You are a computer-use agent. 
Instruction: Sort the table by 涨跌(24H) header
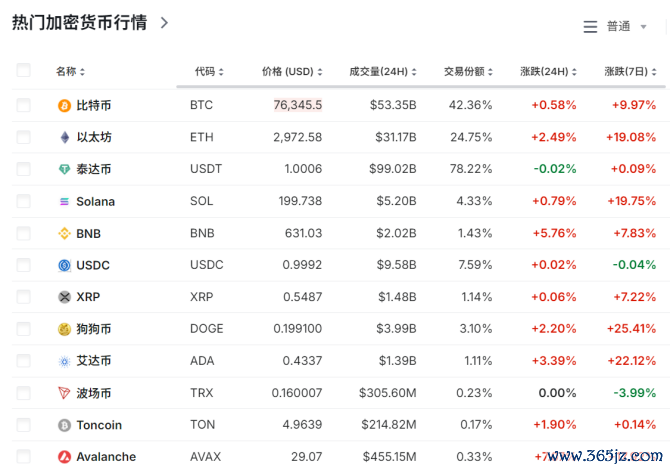pos(548,72)
